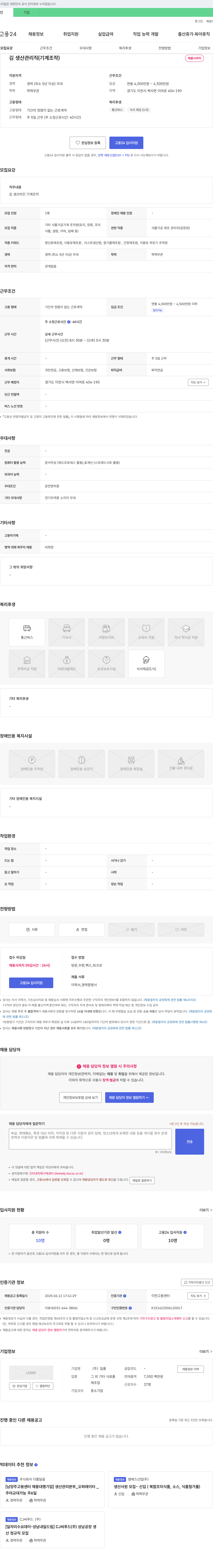Select the 모성보호시설 icon
The width and height of the screenshot is (213, 1568).
click(x=106, y=664)
